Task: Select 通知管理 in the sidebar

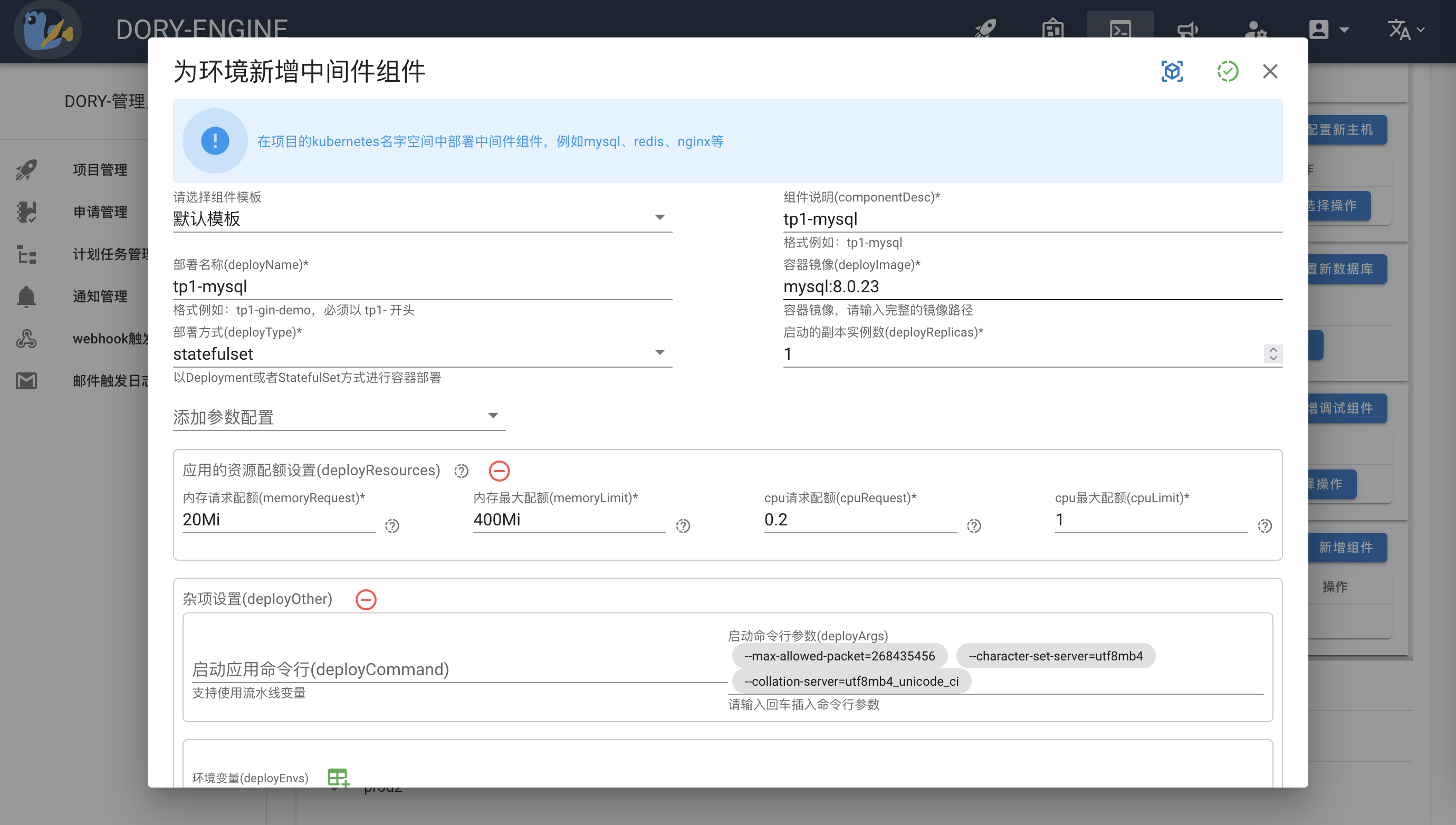Action: click(x=100, y=296)
